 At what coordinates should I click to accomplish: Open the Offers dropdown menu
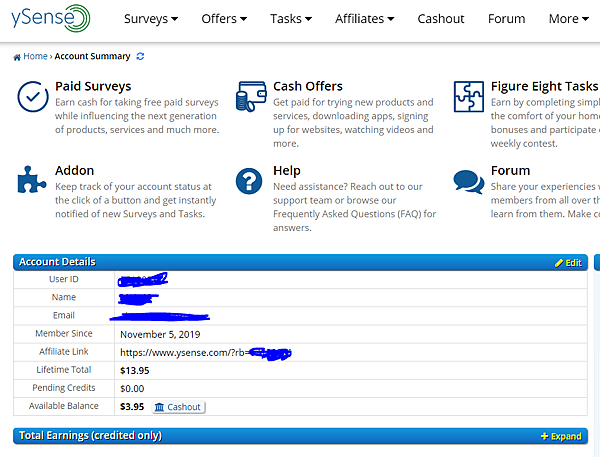(224, 19)
